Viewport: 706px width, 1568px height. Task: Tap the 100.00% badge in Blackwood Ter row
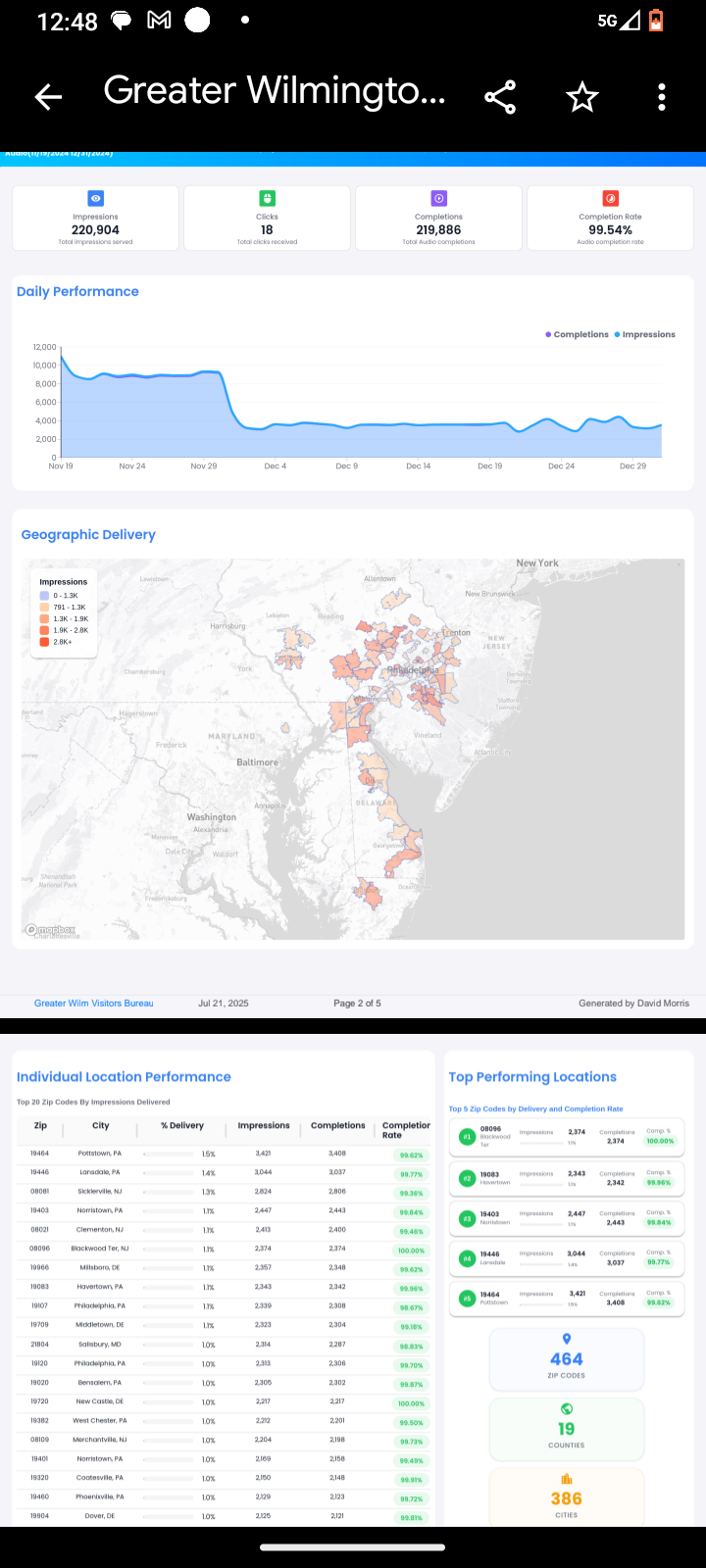point(412,1250)
